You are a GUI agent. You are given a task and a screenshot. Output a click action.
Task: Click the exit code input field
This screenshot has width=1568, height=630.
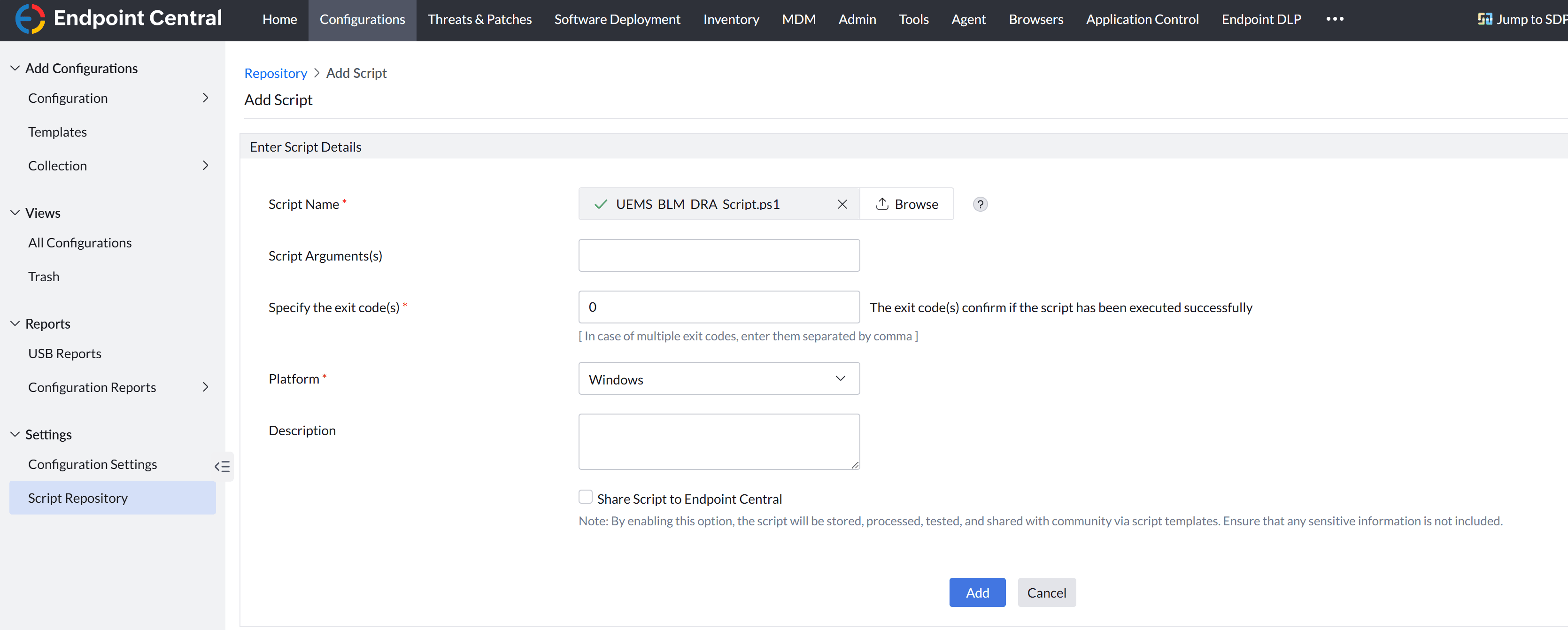click(718, 307)
